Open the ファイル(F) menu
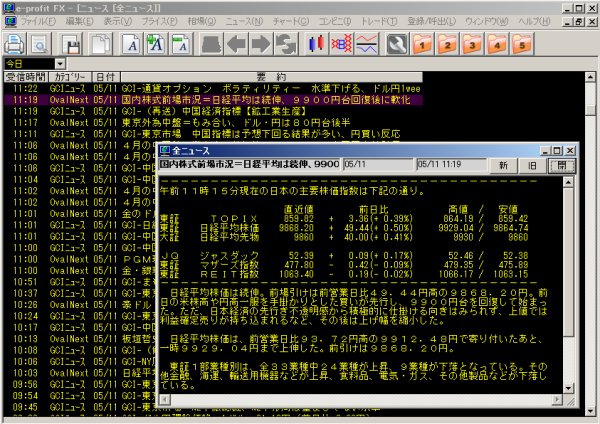 click(38, 21)
